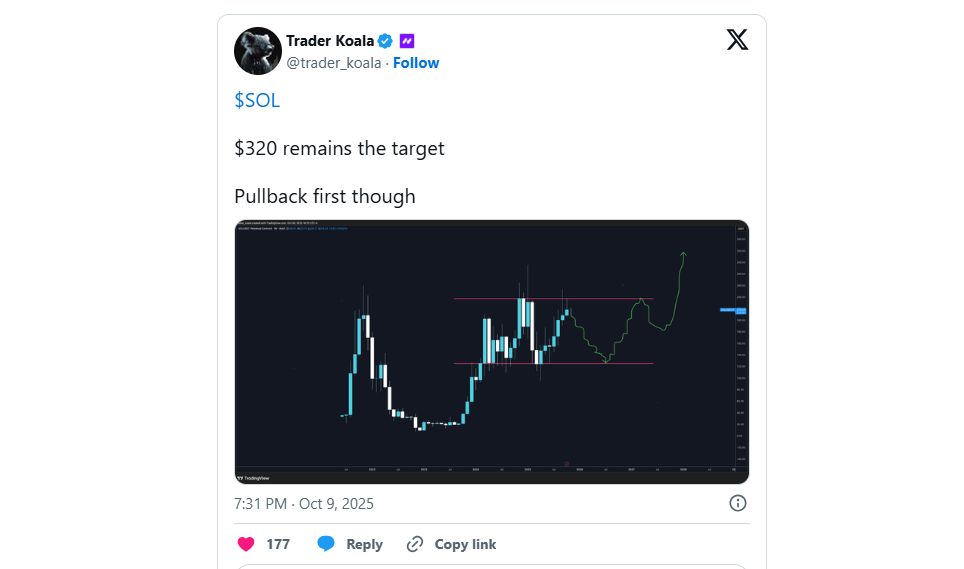Click the Reply text button
This screenshot has height=569, width=964.
364,544
